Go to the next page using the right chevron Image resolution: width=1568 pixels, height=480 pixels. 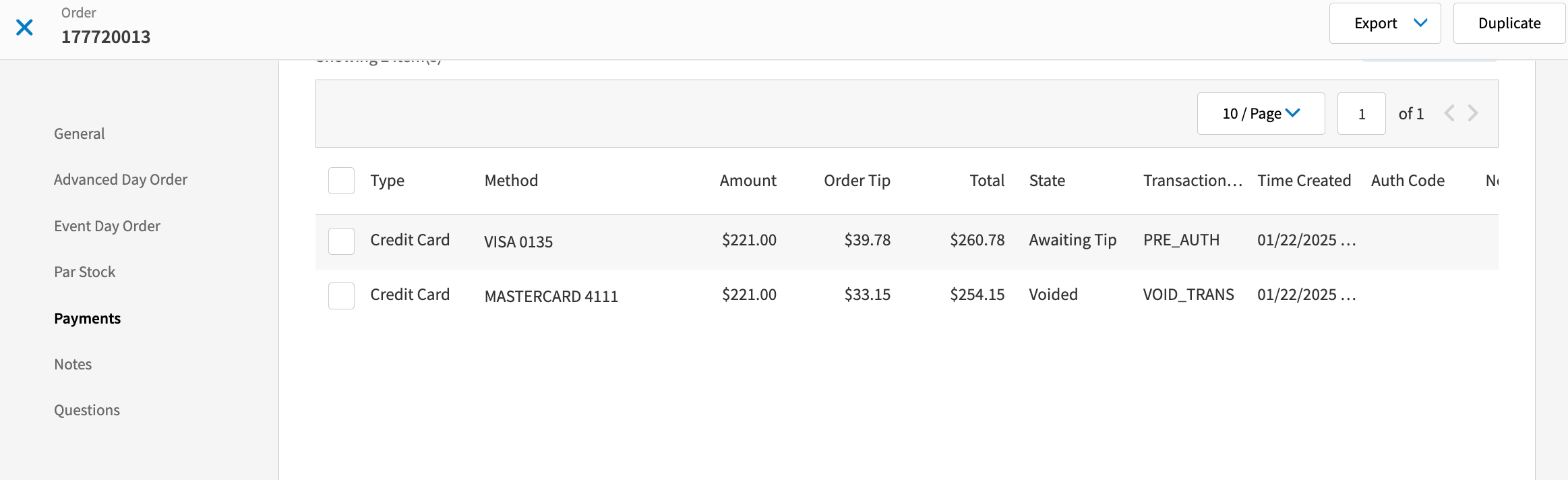1472,113
